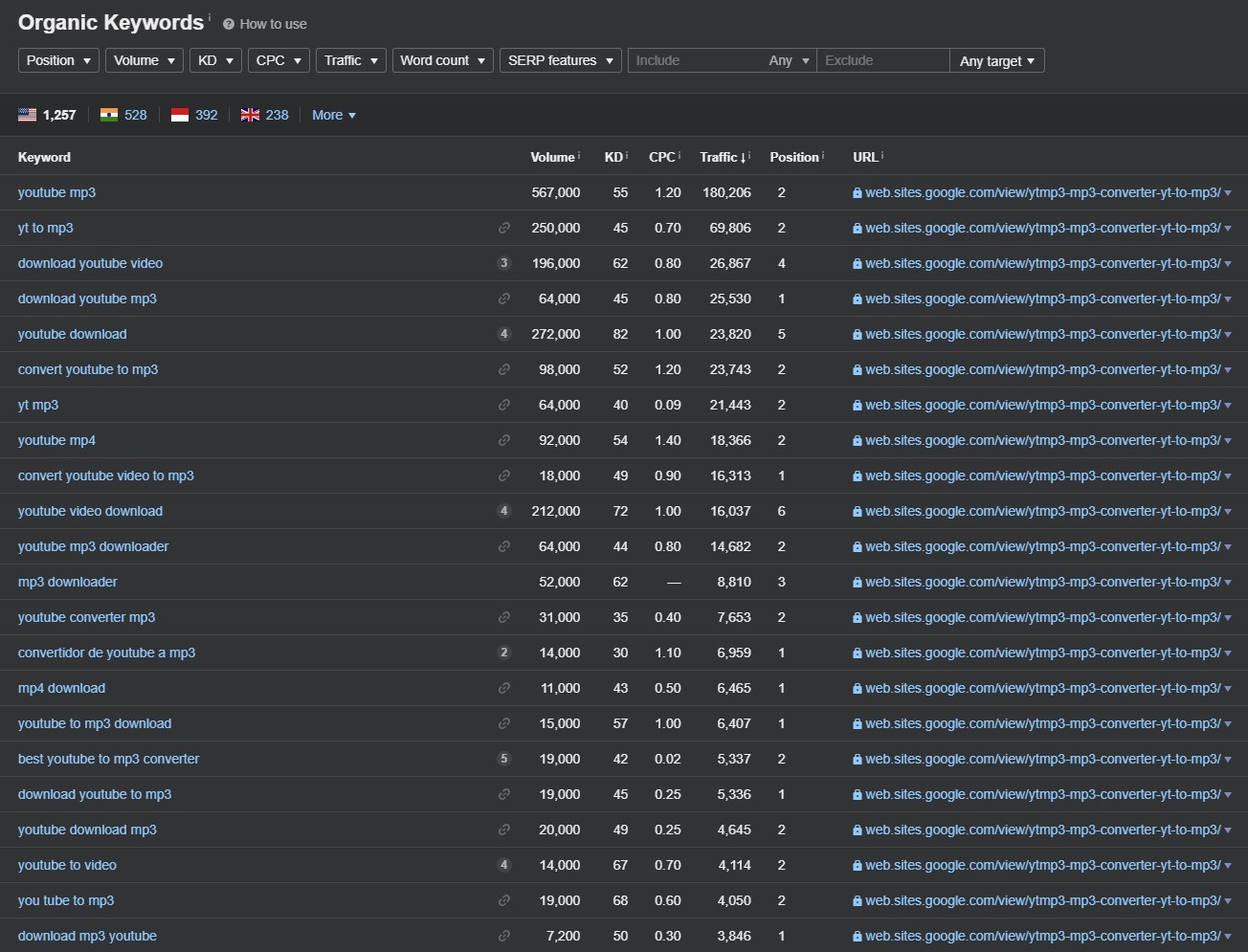
Task: Open the best youtube to mp3 converter keyword
Action: point(109,759)
